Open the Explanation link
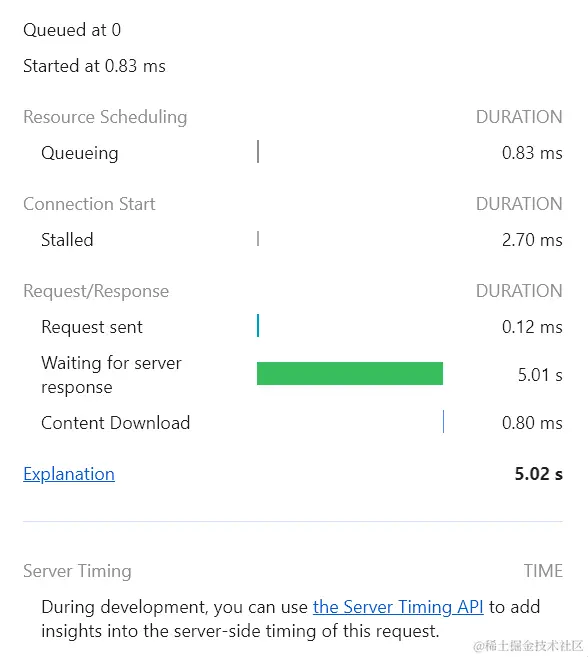588x657 pixels. (x=69, y=474)
